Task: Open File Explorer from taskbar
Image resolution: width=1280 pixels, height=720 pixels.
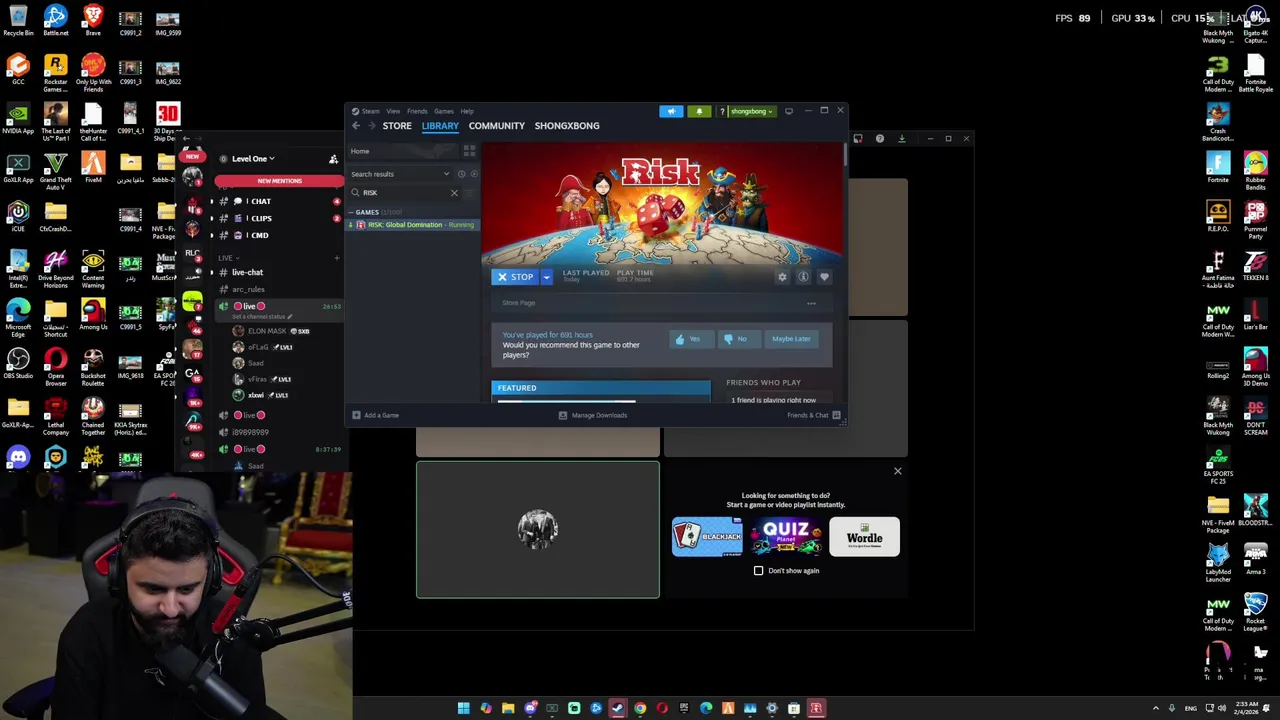Action: [508, 709]
